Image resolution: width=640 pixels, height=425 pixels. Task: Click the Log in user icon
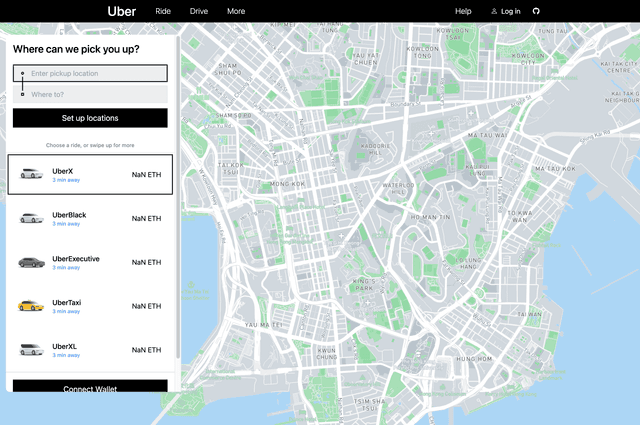point(494,11)
